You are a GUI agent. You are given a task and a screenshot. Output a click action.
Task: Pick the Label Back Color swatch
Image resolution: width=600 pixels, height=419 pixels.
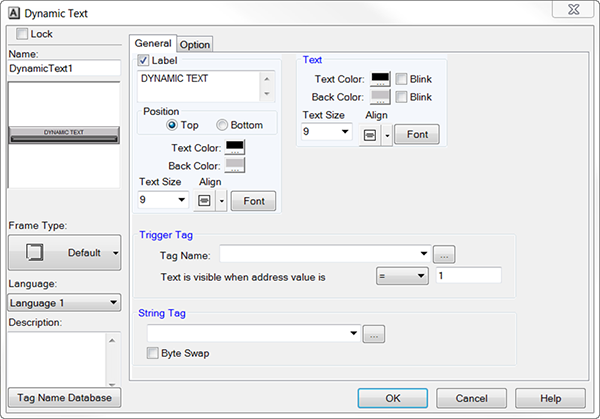pyautogui.click(x=235, y=165)
